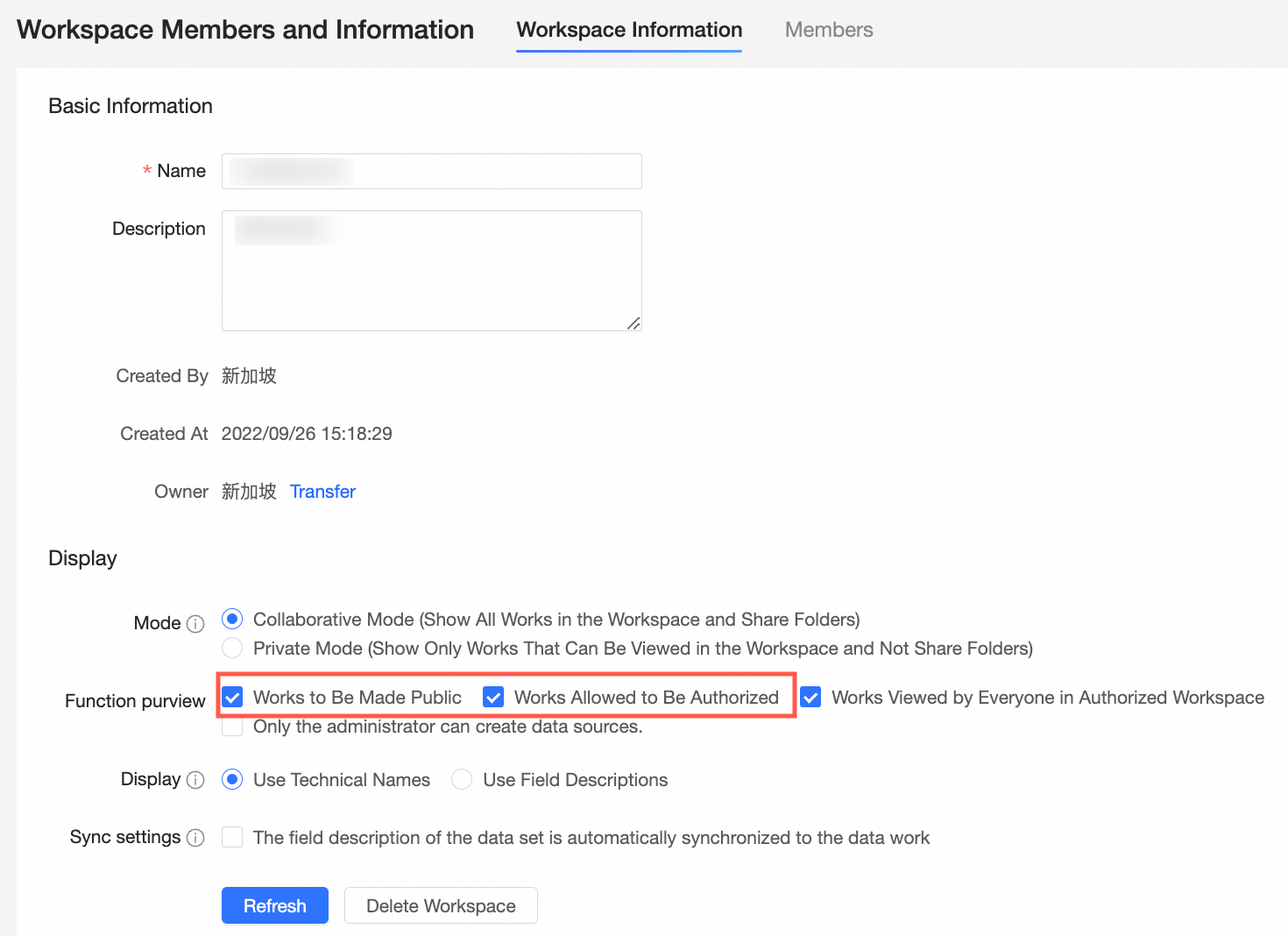Switch to the Workspace Information tab

629,30
